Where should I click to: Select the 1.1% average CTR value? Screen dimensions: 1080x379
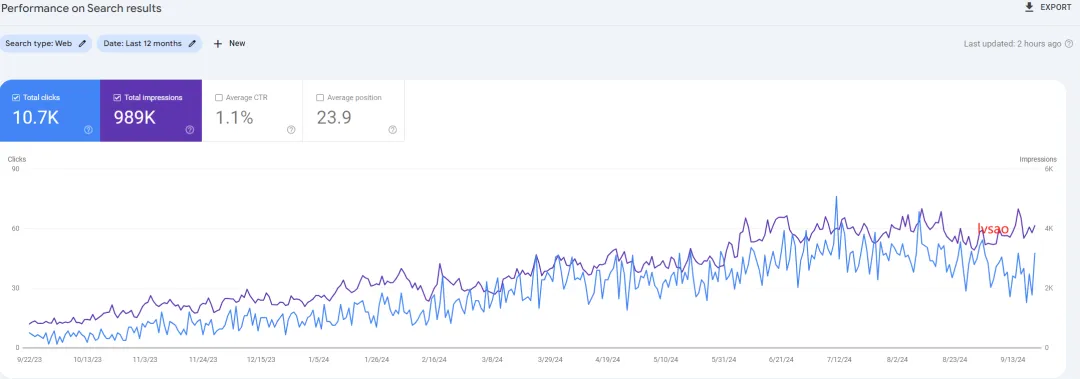pyautogui.click(x=234, y=118)
